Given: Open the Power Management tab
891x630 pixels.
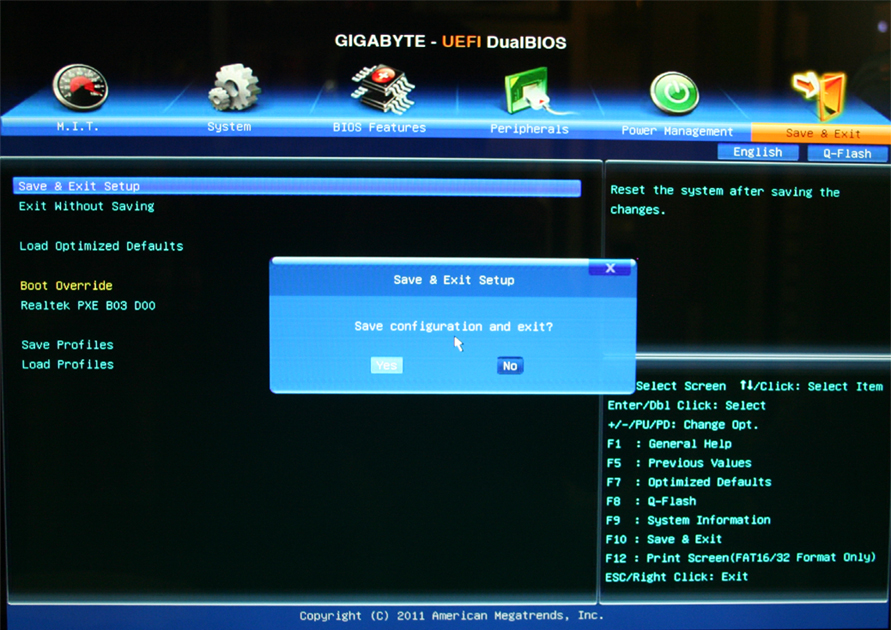Looking at the screenshot, I should (677, 131).
